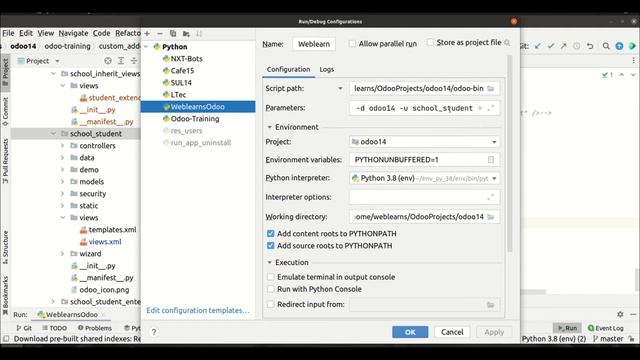Add new configuration with plus icon

click(x=147, y=33)
